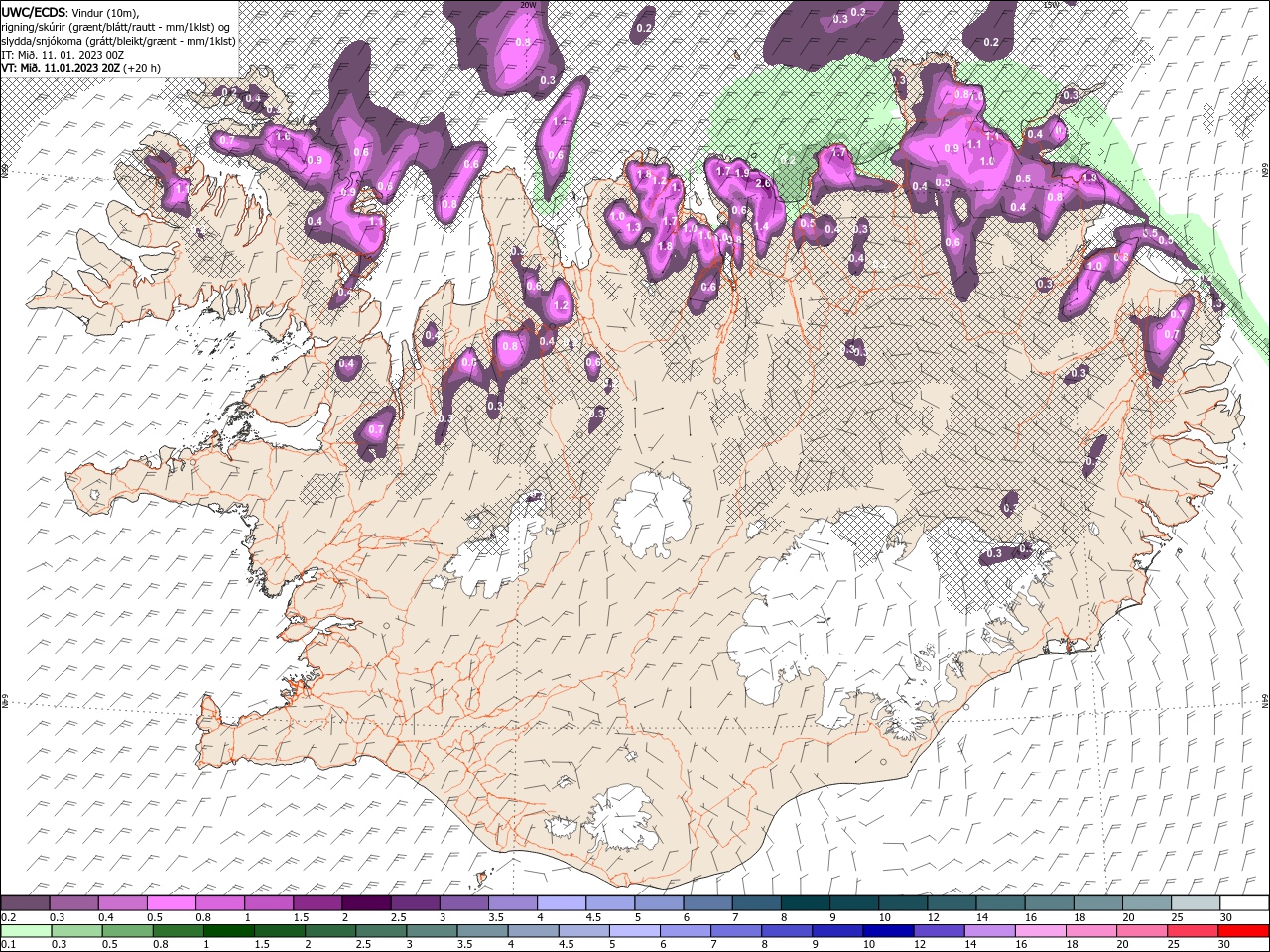Screen dimensions: 1270x952
Task: Click the 'UWC/ECDS: Vindur (10m)' title line
Action: 69,12
